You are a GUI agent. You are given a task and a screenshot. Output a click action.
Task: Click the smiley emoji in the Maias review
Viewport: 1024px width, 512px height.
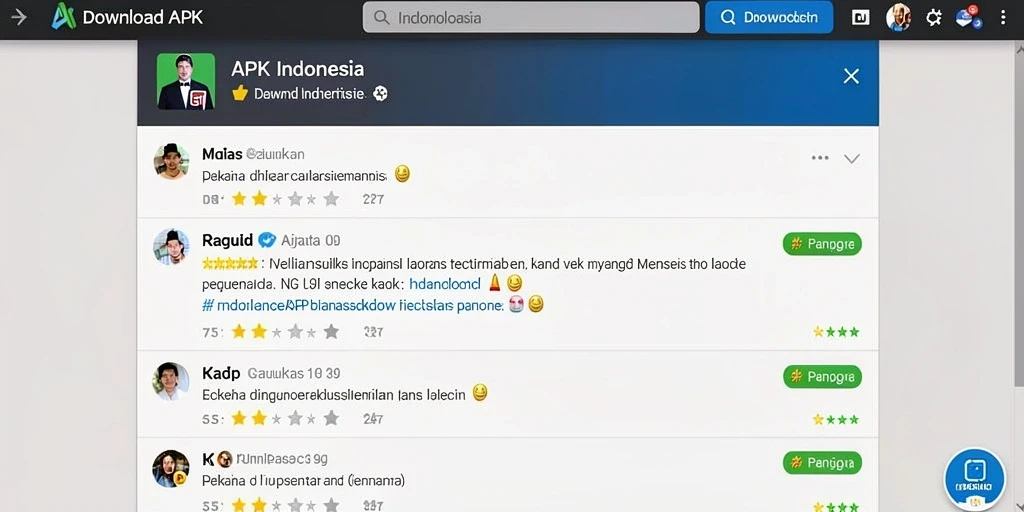pyautogui.click(x=402, y=174)
